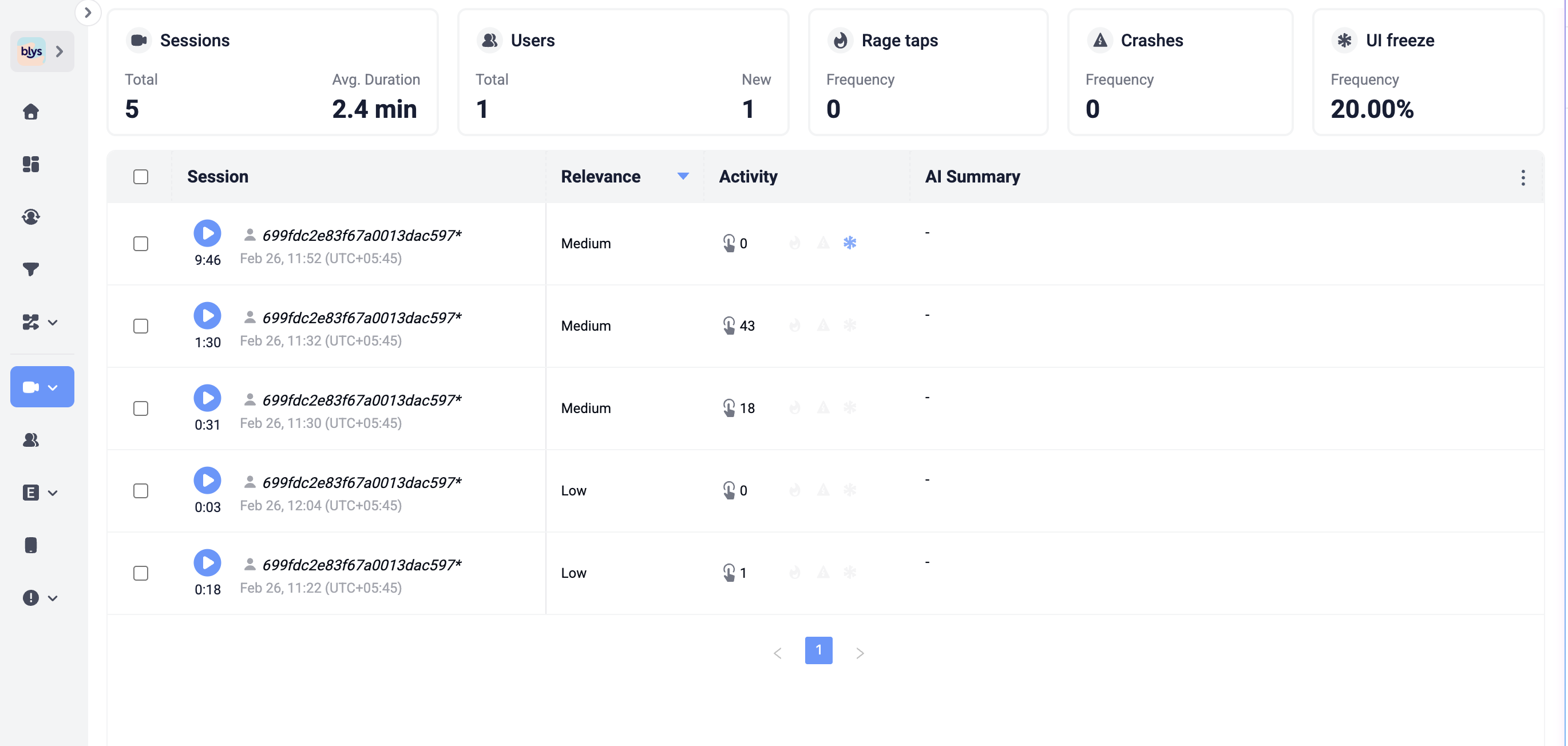Viewport: 1568px width, 746px height.
Task: Play the 1:30 session recording
Action: (207, 315)
